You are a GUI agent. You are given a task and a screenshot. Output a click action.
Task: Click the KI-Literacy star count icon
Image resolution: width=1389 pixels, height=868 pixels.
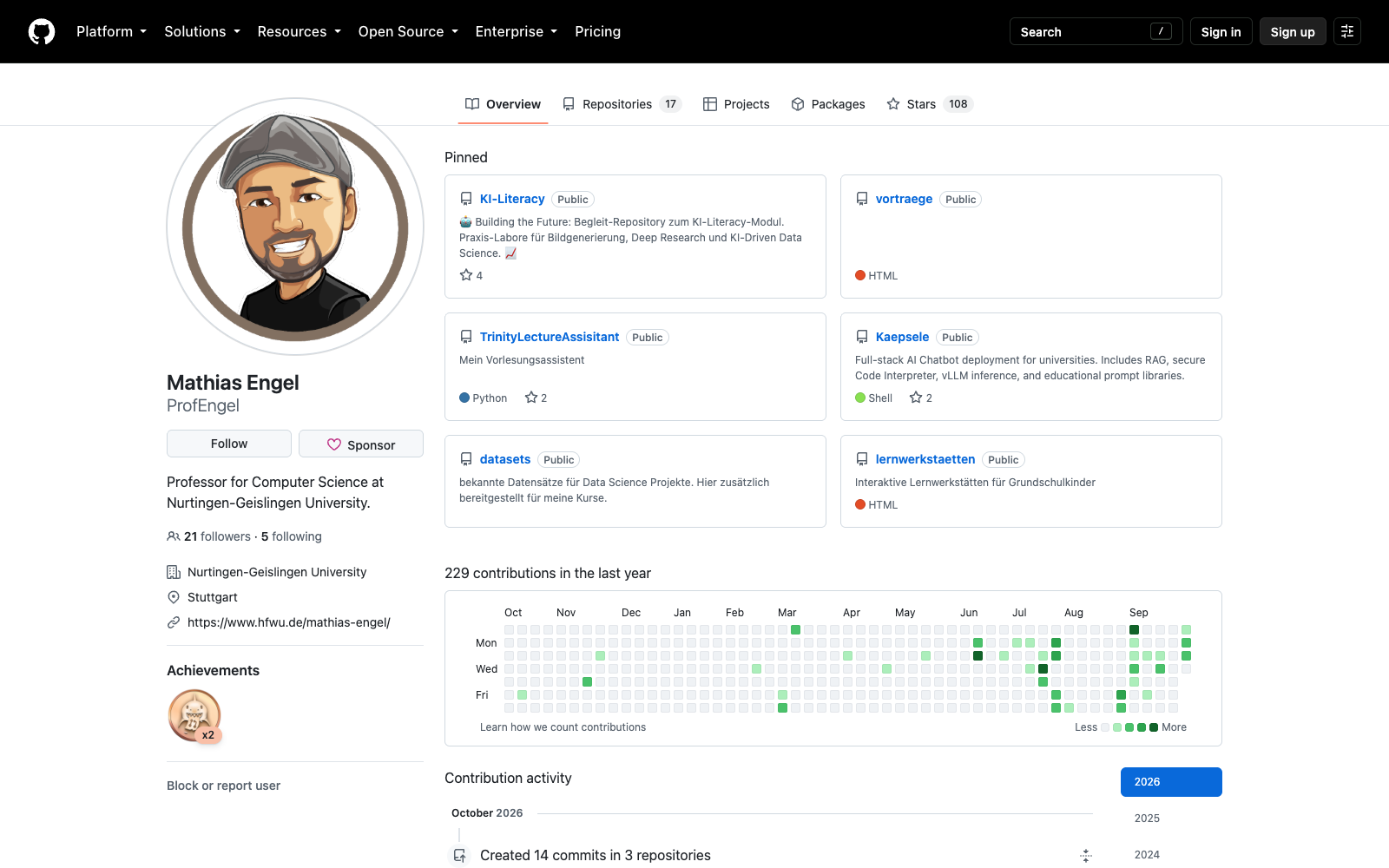point(466,275)
